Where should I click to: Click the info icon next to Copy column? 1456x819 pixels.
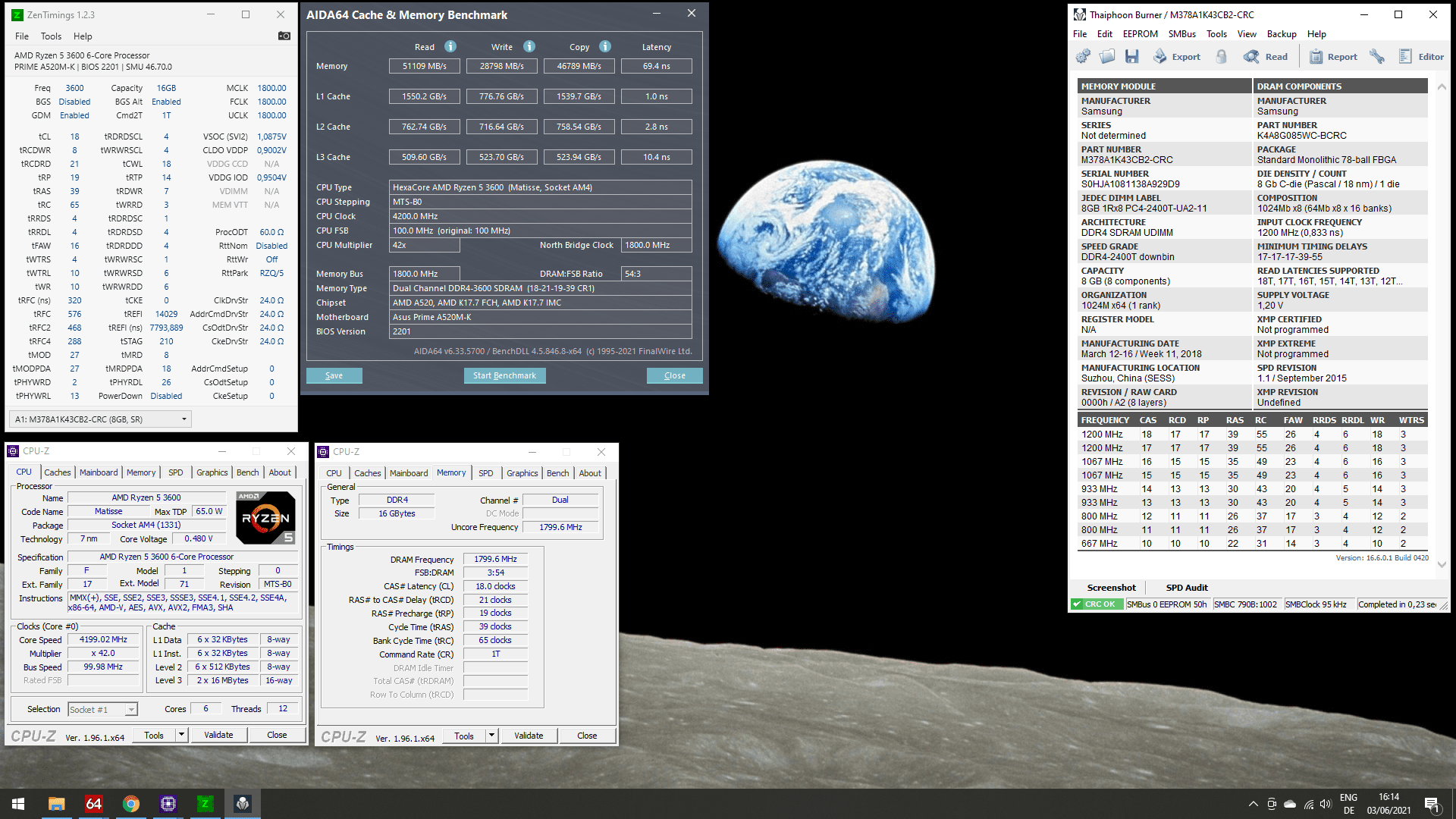point(605,46)
